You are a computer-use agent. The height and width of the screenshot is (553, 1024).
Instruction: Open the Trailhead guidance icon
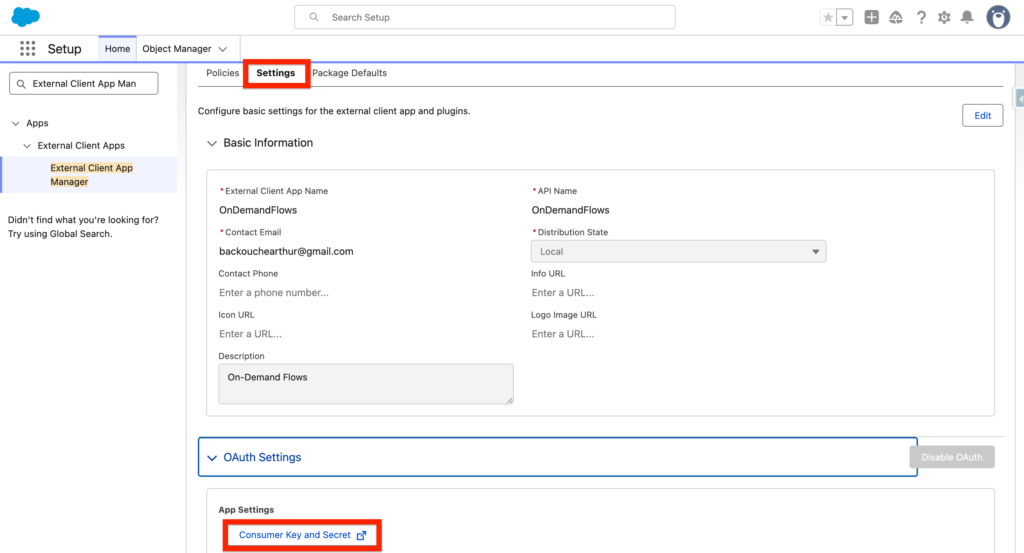(896, 17)
